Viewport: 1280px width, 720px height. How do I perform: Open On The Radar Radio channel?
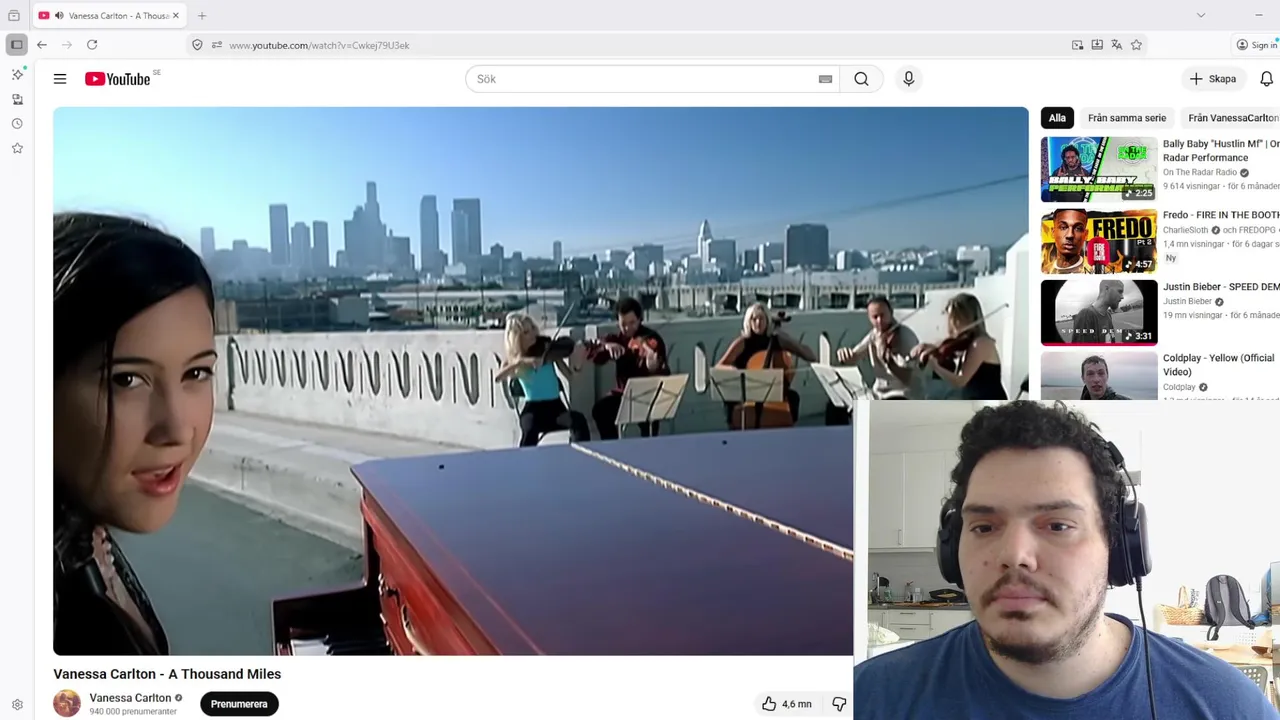(x=1200, y=172)
